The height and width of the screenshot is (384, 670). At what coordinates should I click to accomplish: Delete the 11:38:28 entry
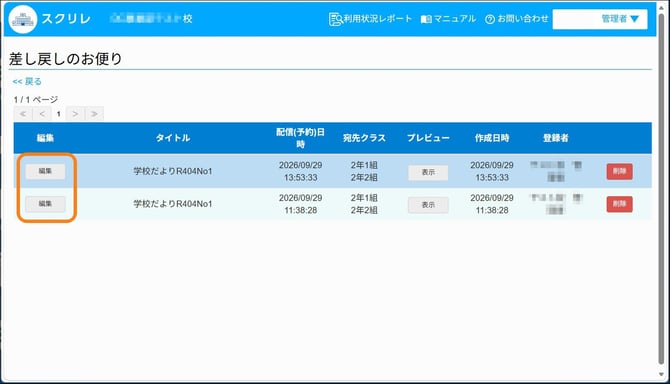point(620,204)
